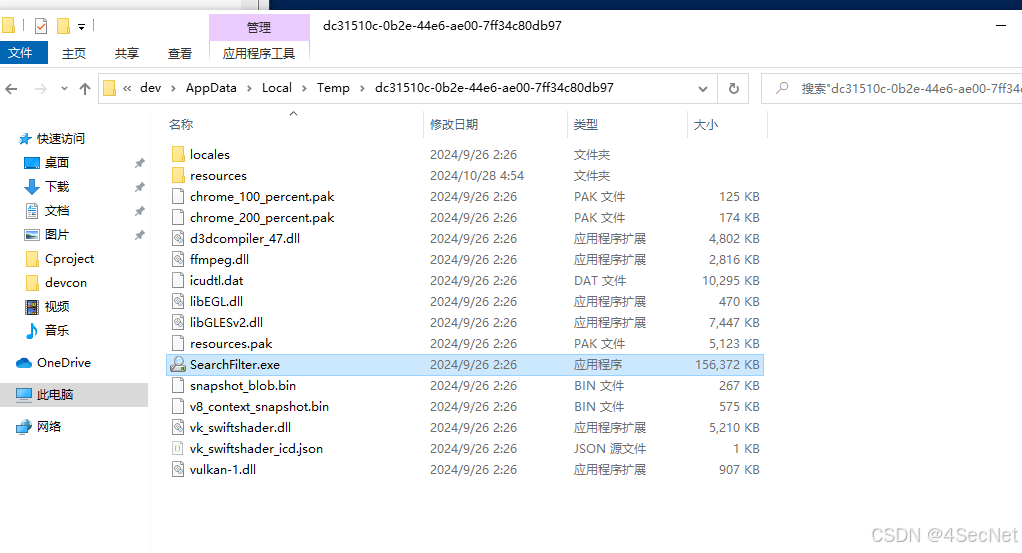Click the Quick access star icon

(x=25, y=139)
